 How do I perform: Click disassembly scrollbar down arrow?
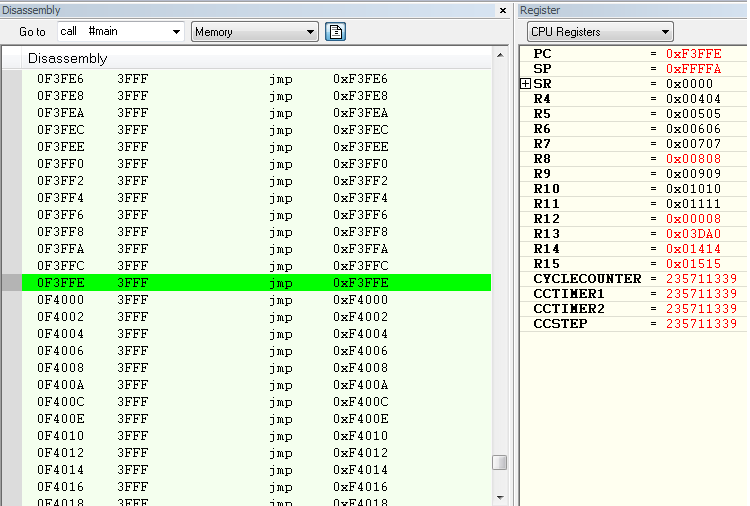pos(500,497)
